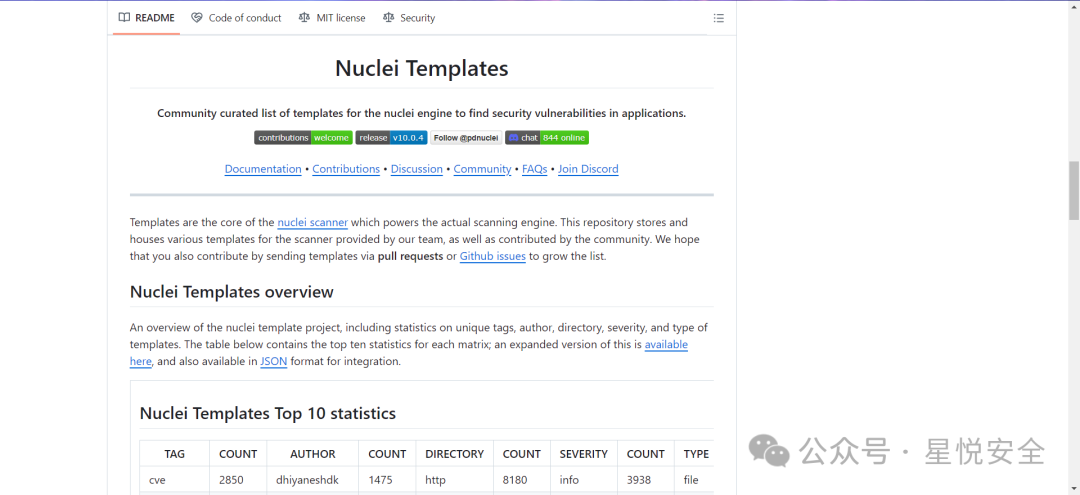Open the Documentation link

(x=263, y=169)
